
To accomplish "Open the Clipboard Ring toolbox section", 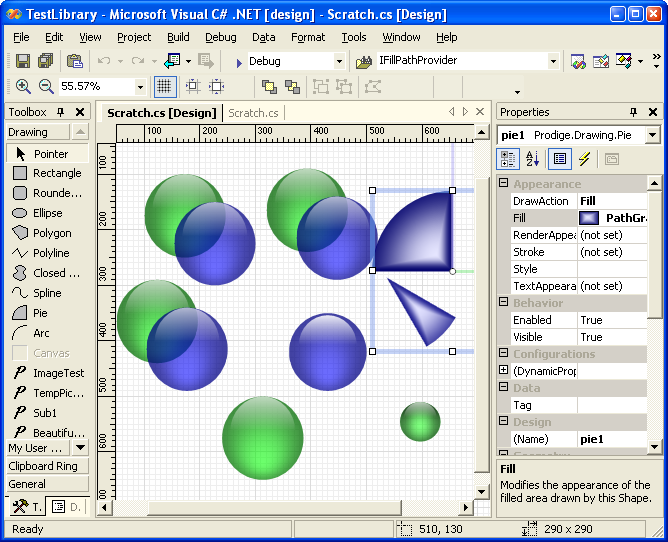I will pos(48,466).
